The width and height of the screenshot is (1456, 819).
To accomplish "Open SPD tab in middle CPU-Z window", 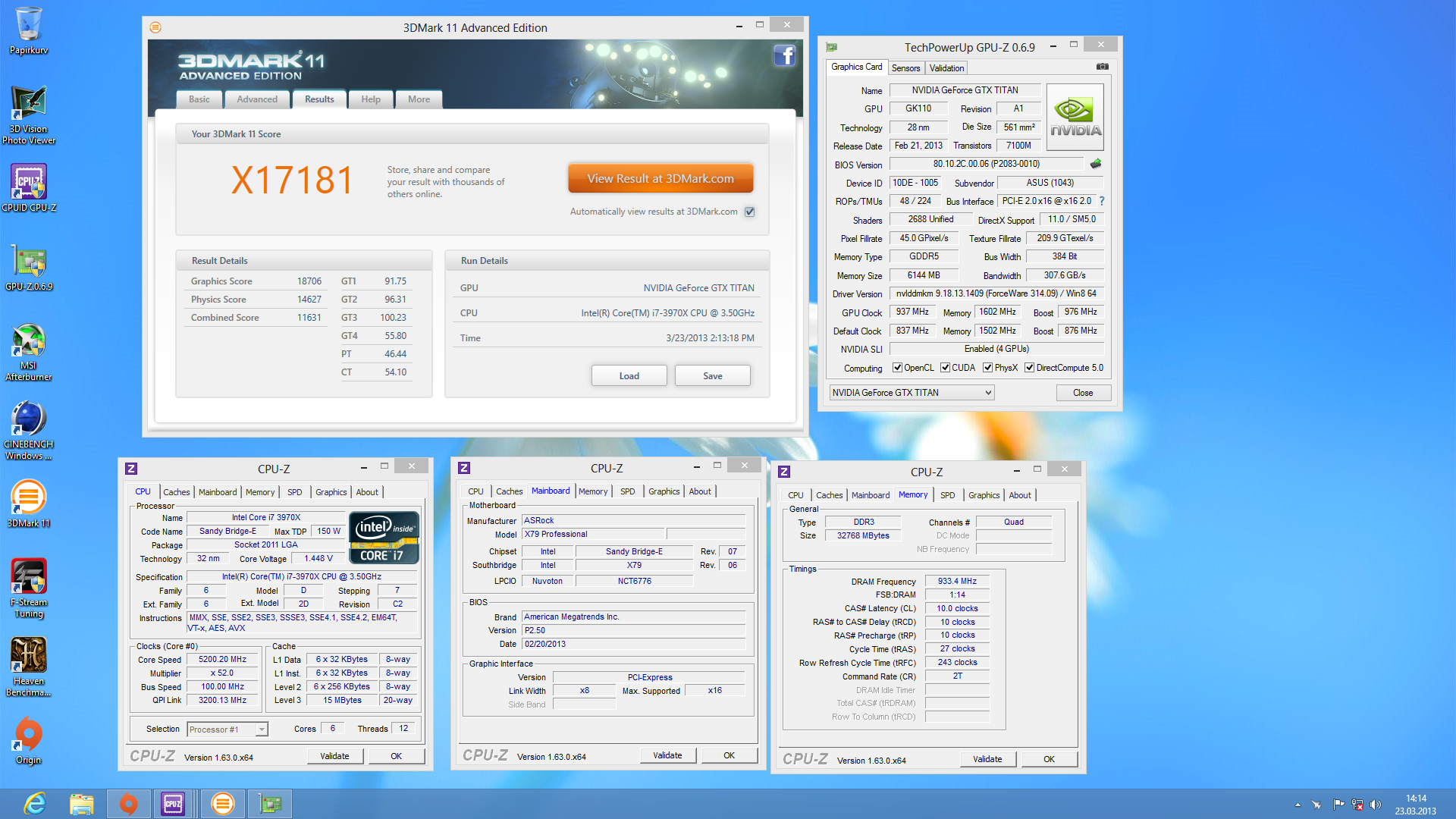I will [x=627, y=491].
